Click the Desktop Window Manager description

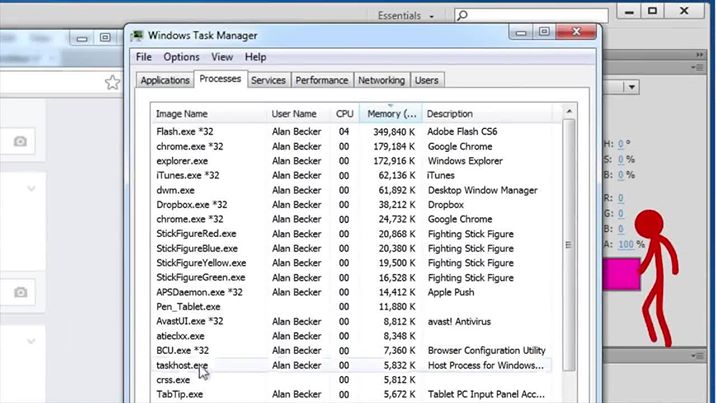pos(483,190)
